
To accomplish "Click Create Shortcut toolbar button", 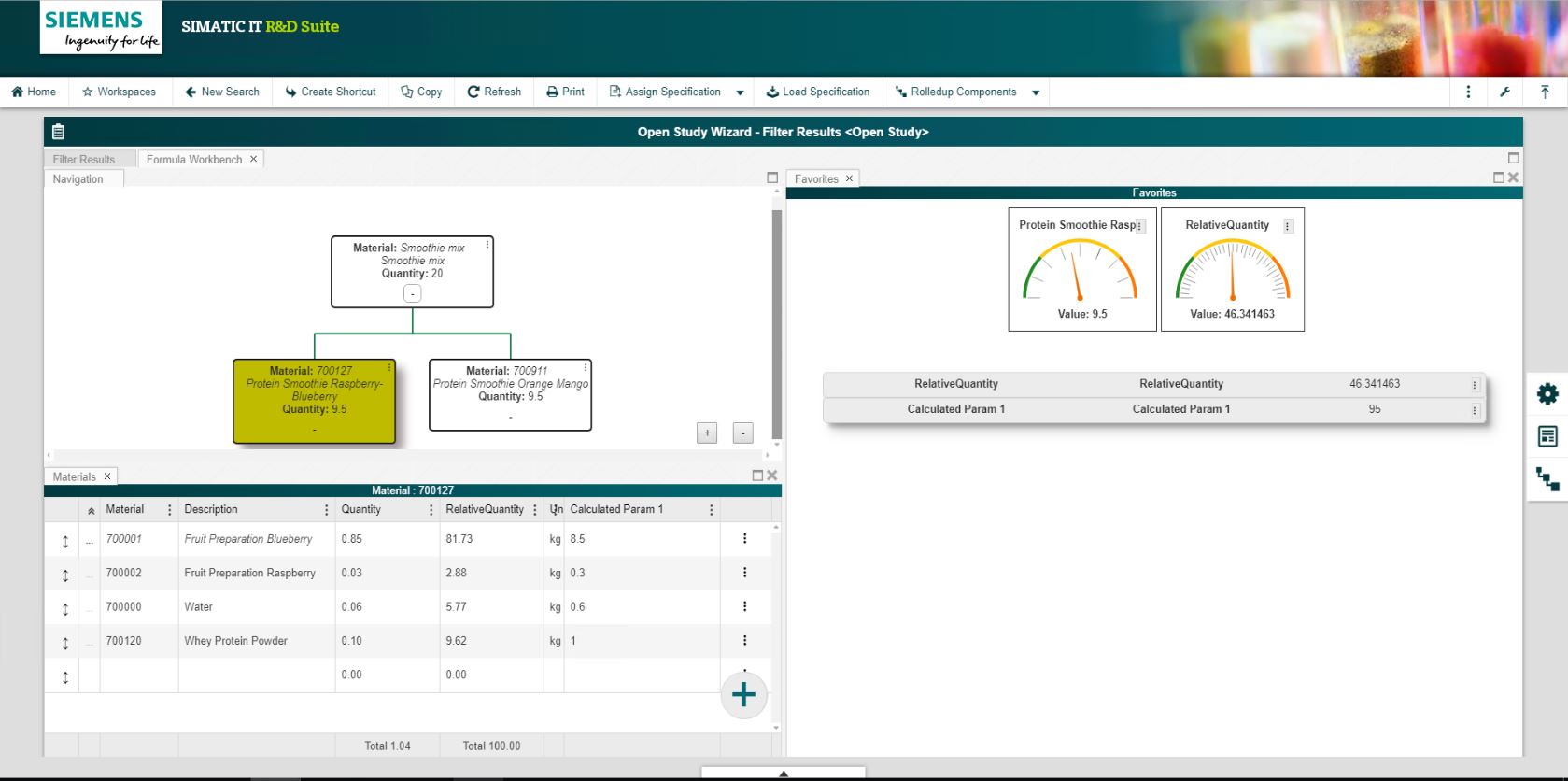I will [x=331, y=92].
